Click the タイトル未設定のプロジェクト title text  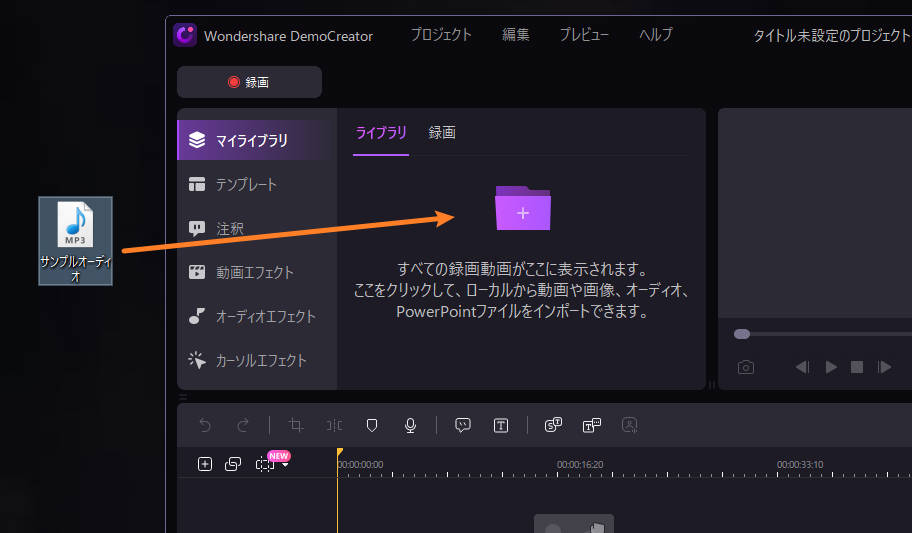pos(832,35)
